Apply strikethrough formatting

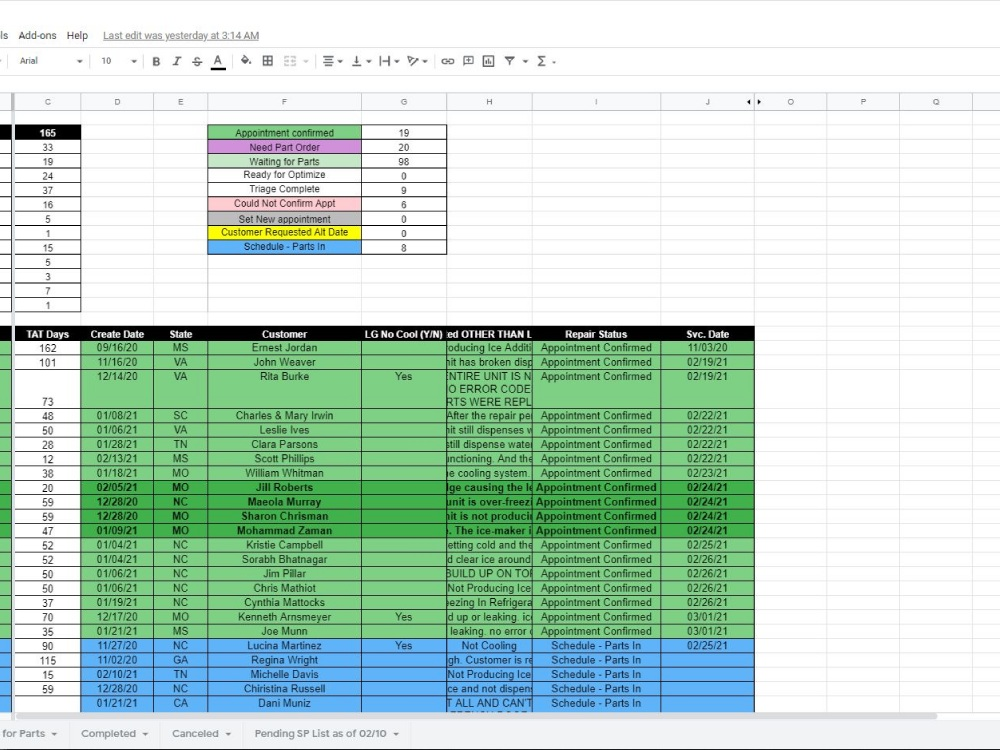click(197, 61)
